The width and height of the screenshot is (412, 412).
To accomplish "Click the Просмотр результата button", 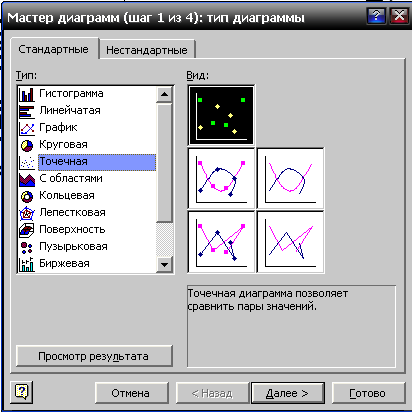I will pyautogui.click(x=94, y=356).
